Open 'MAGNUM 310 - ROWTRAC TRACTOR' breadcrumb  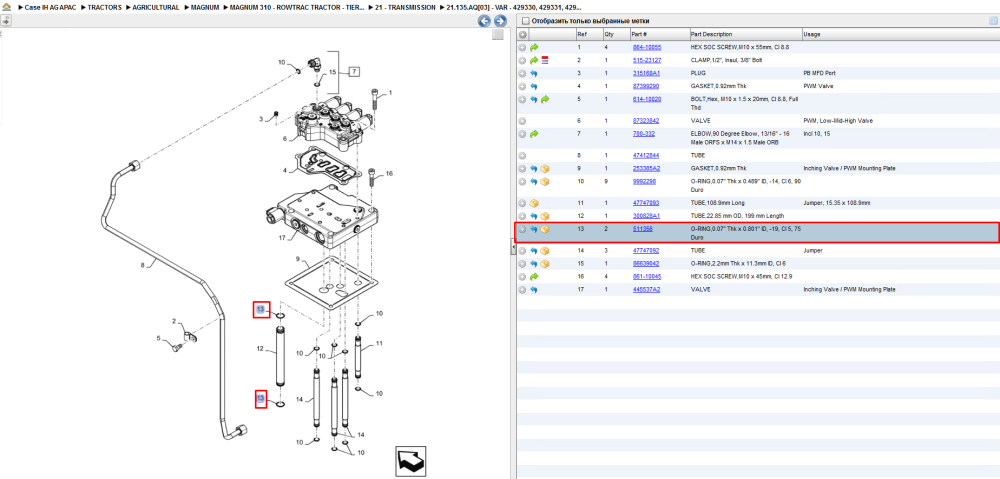pyautogui.click(x=297, y=8)
